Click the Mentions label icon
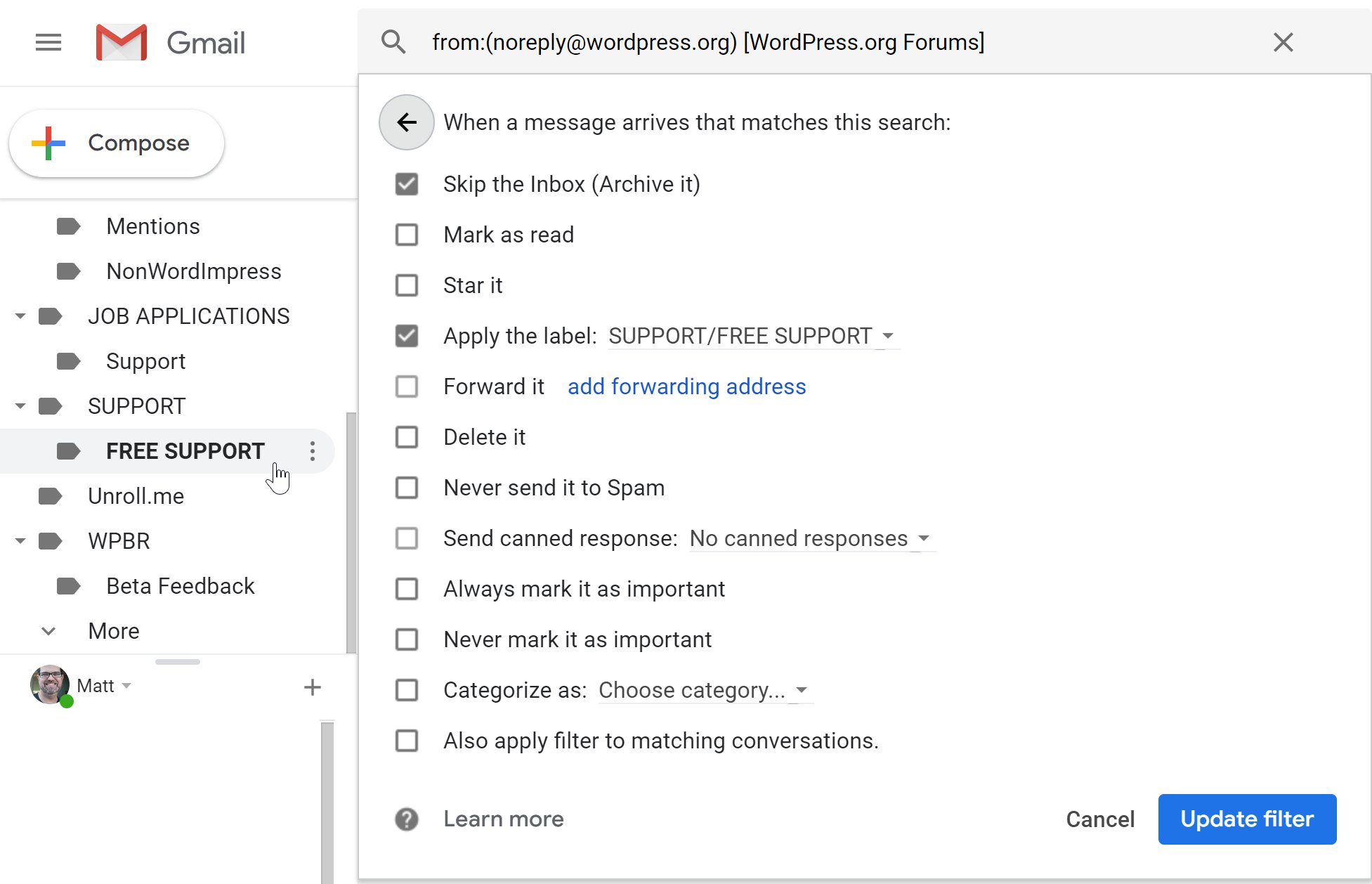This screenshot has height=884, width=1372. (x=68, y=226)
